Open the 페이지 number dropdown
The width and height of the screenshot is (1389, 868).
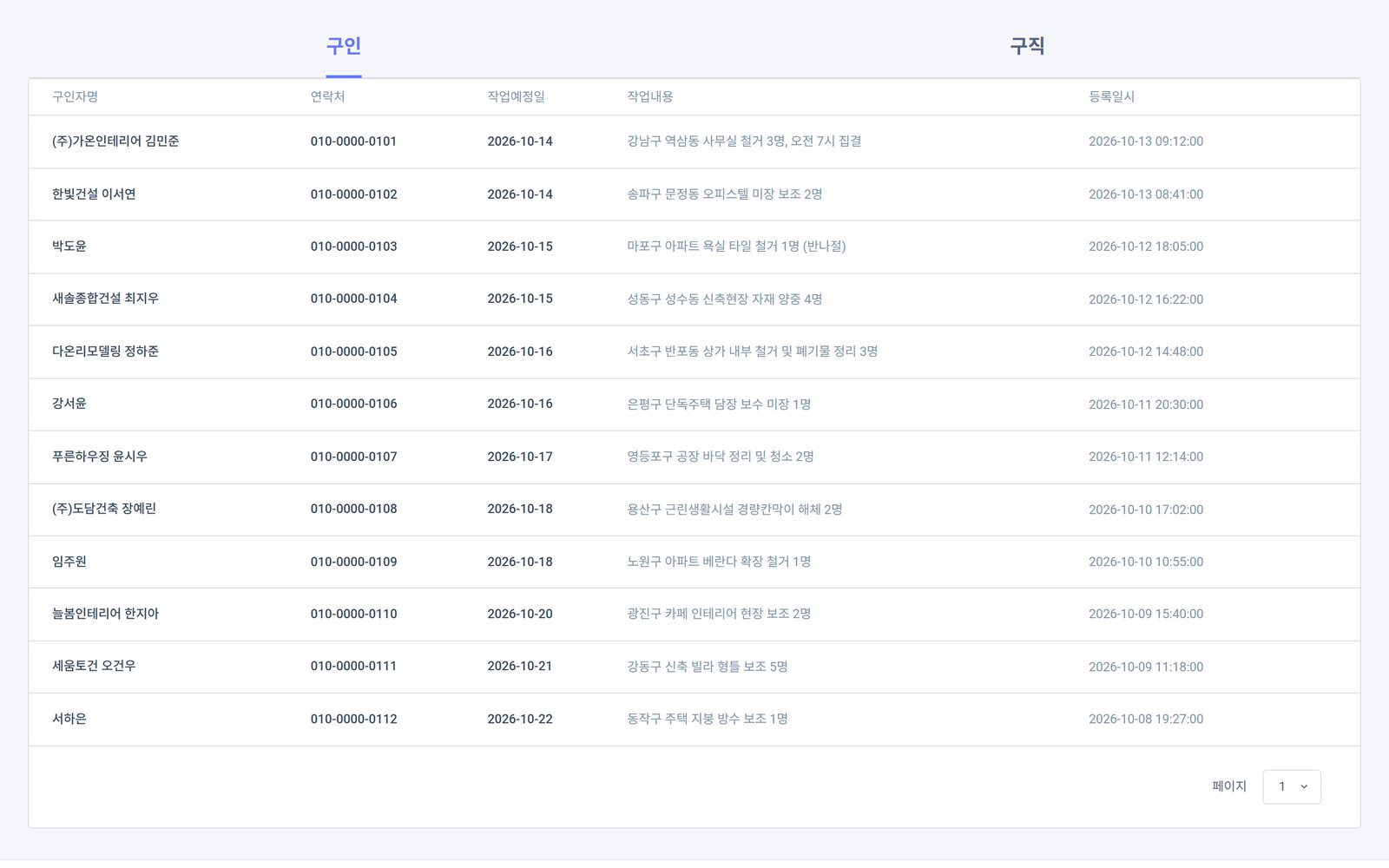click(x=1292, y=786)
